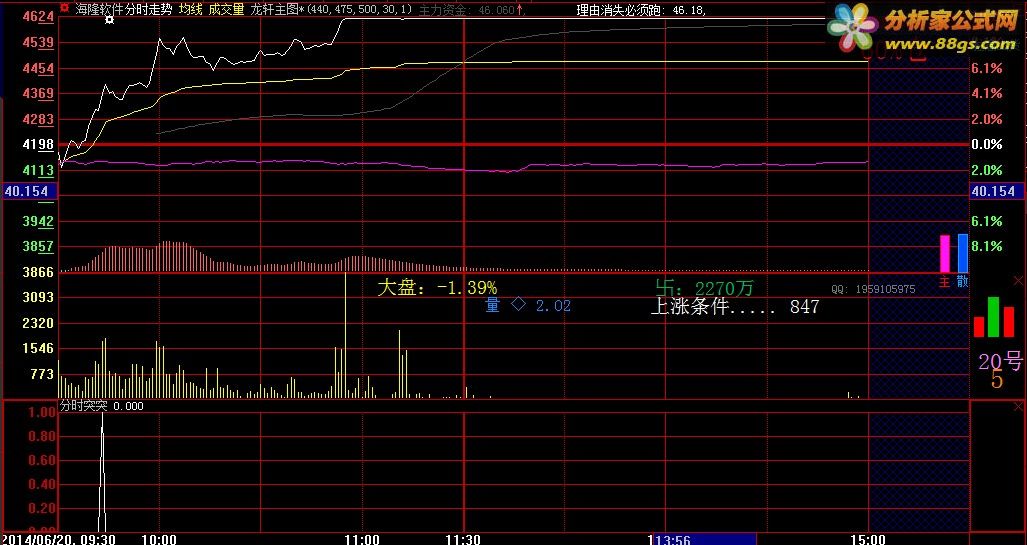Click the QQ: 1959105975 text
The height and width of the screenshot is (545, 1027).
(x=873, y=289)
